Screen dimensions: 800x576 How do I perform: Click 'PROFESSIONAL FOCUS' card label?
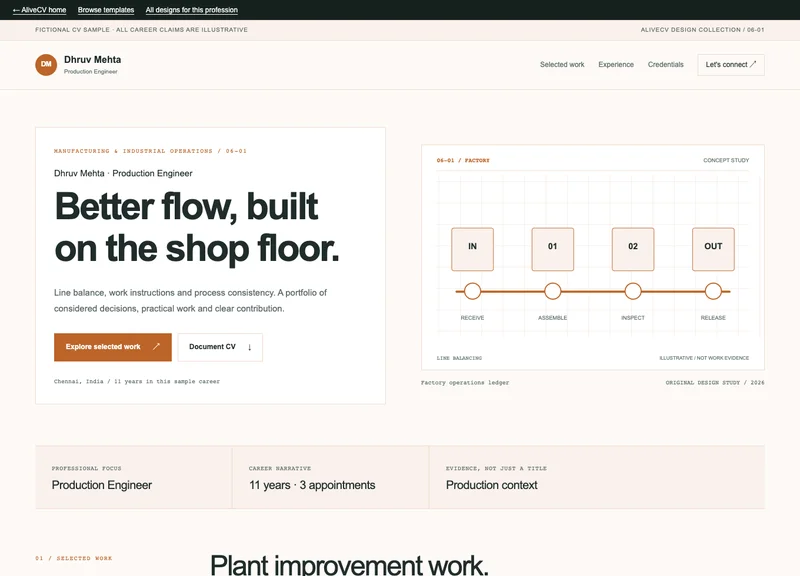[x=86, y=468]
